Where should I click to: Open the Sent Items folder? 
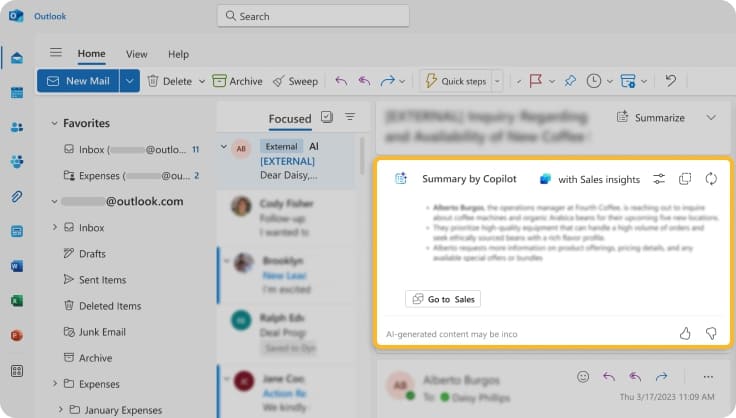click(95, 280)
